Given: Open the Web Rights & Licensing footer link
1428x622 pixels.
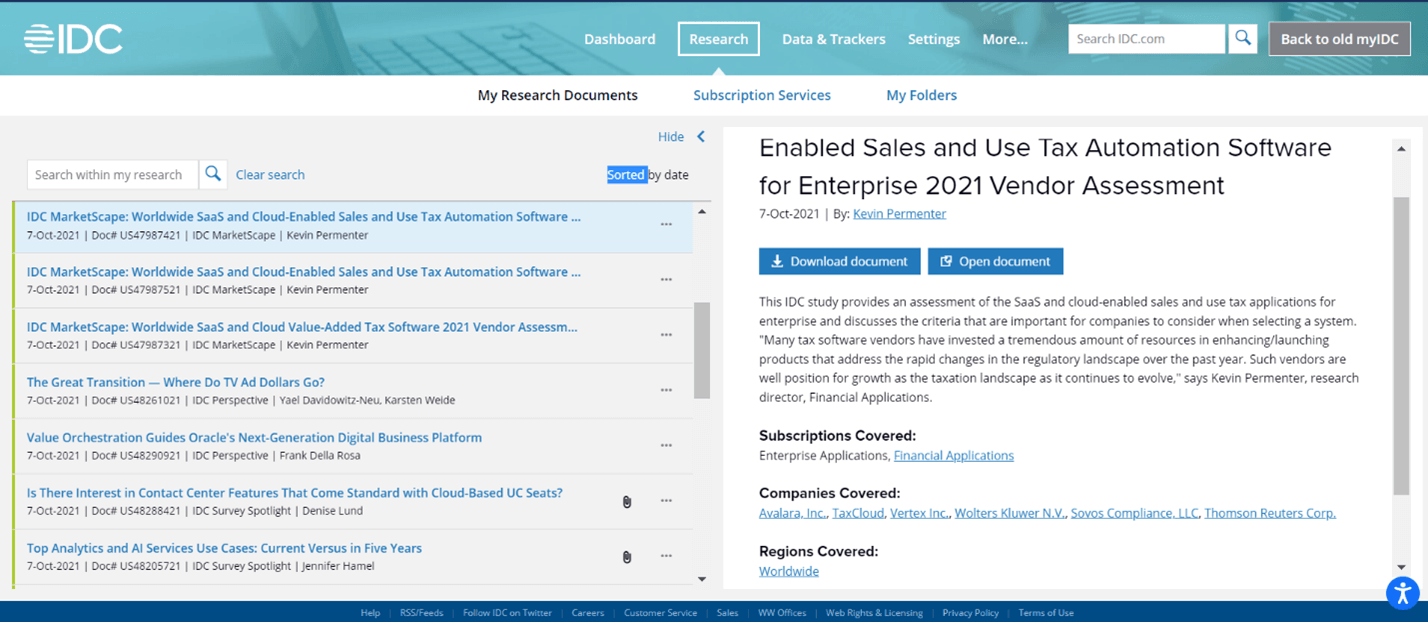Looking at the screenshot, I should 874,613.
